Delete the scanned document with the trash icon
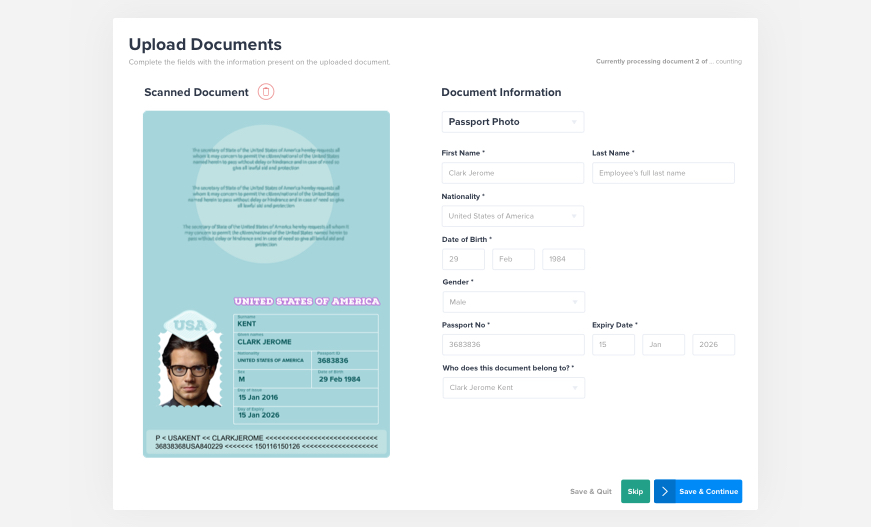The width and height of the screenshot is (871, 527). click(266, 92)
